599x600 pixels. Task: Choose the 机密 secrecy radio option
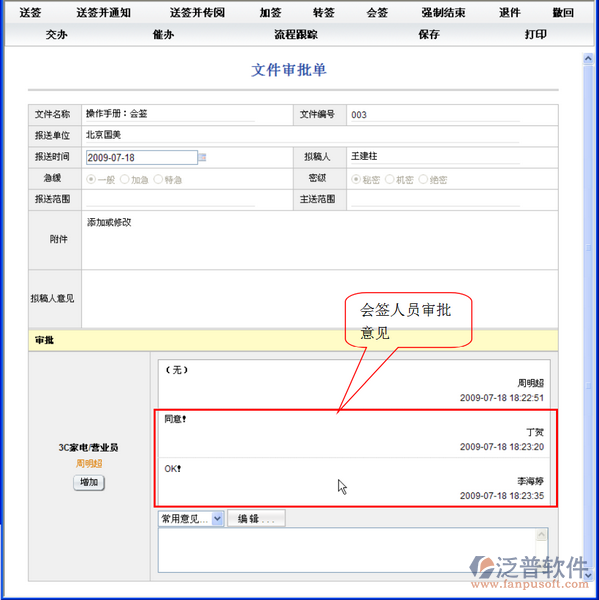(x=389, y=179)
